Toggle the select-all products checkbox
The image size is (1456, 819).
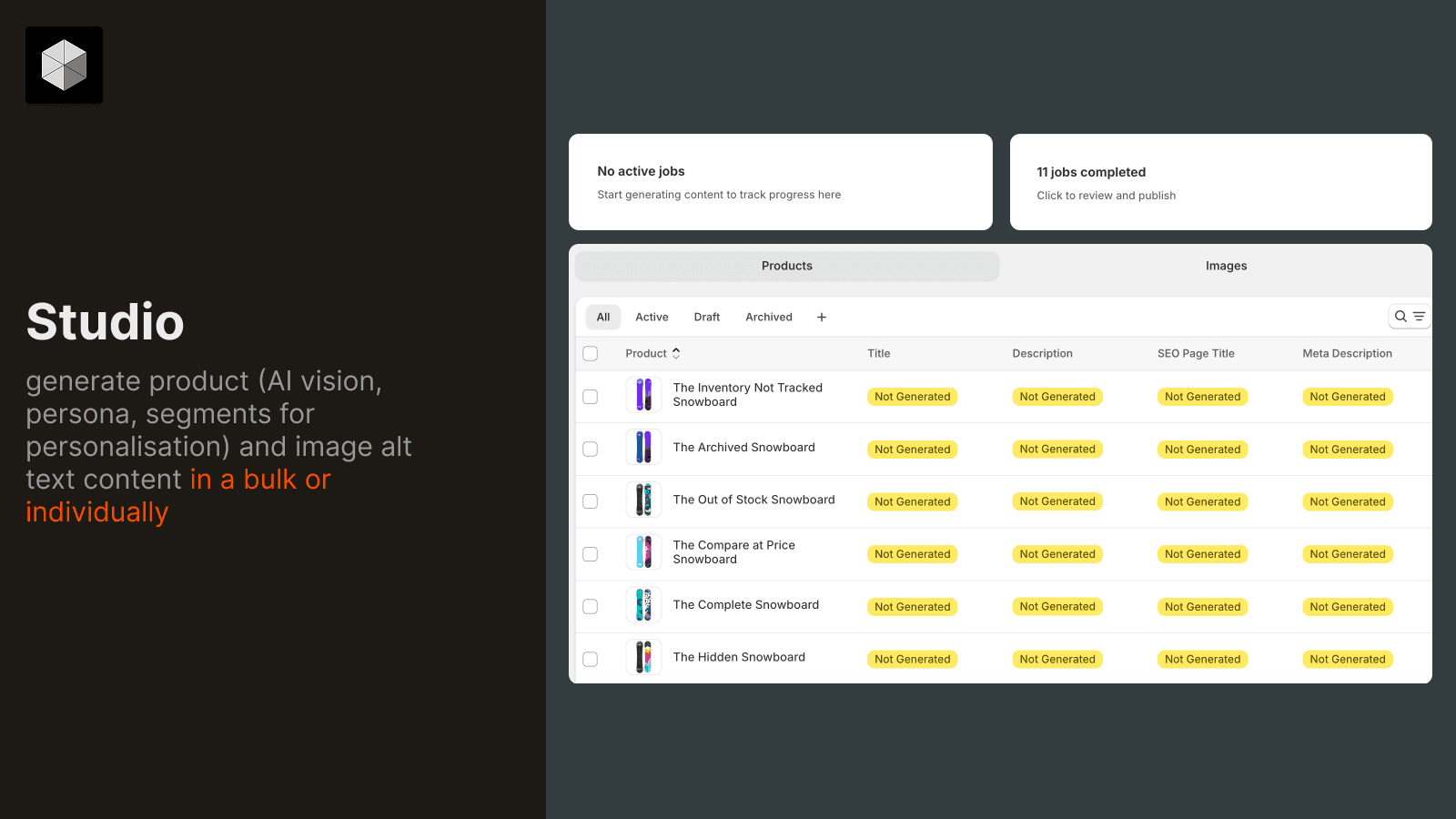coord(591,353)
